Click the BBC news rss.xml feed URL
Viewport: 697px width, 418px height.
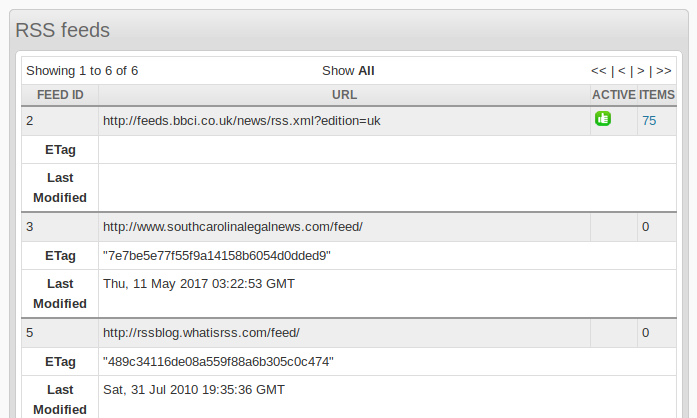(241, 121)
